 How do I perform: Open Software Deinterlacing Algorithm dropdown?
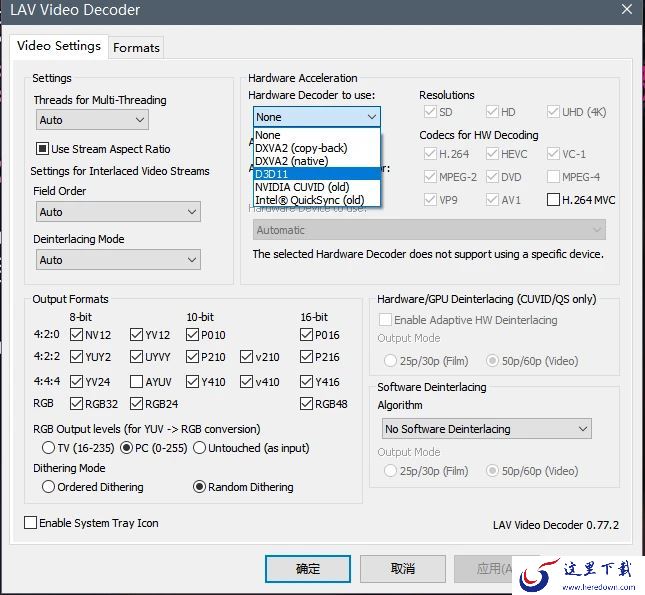coord(487,429)
